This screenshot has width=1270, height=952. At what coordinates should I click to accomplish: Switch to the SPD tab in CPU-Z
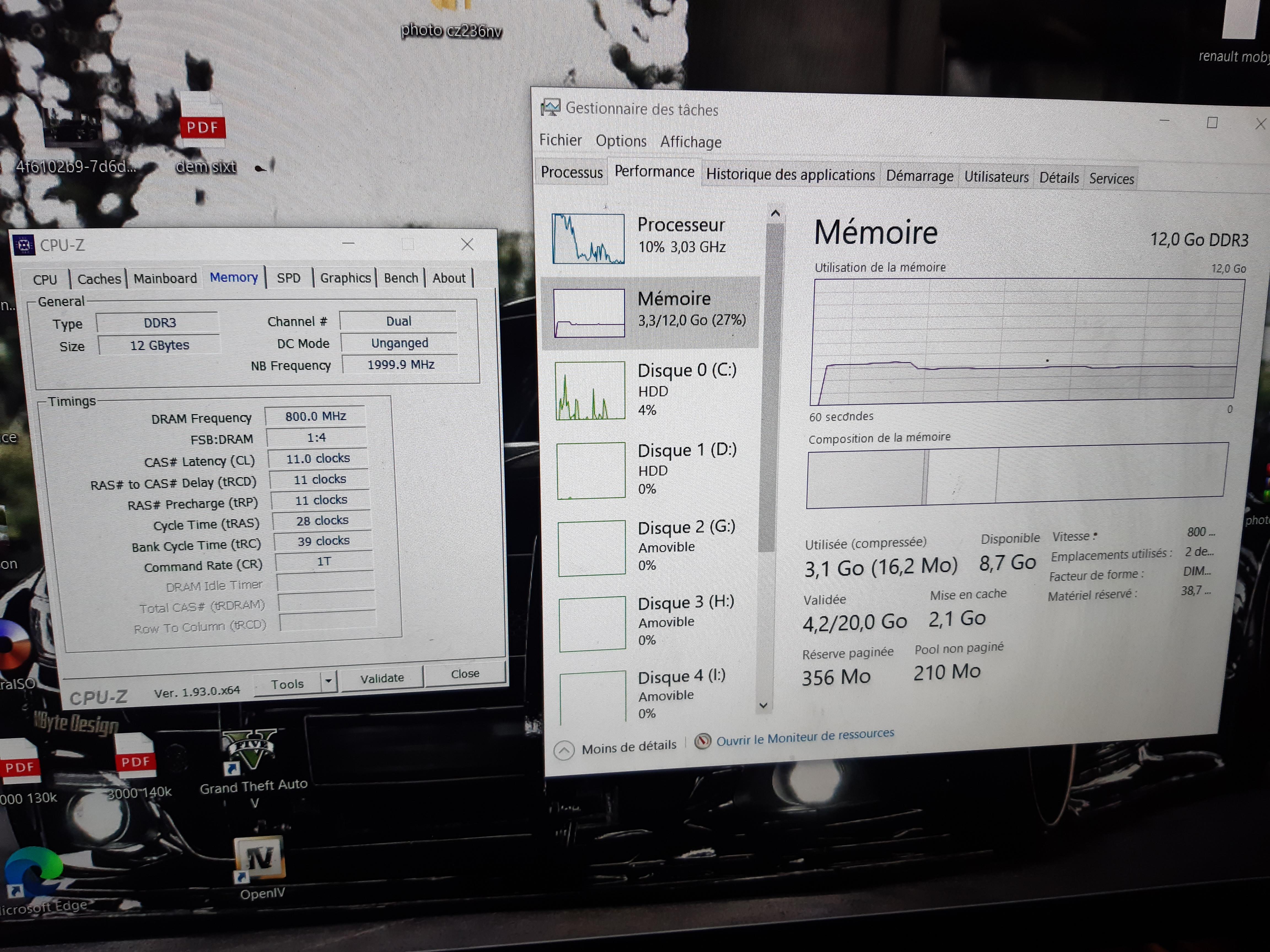[x=288, y=278]
